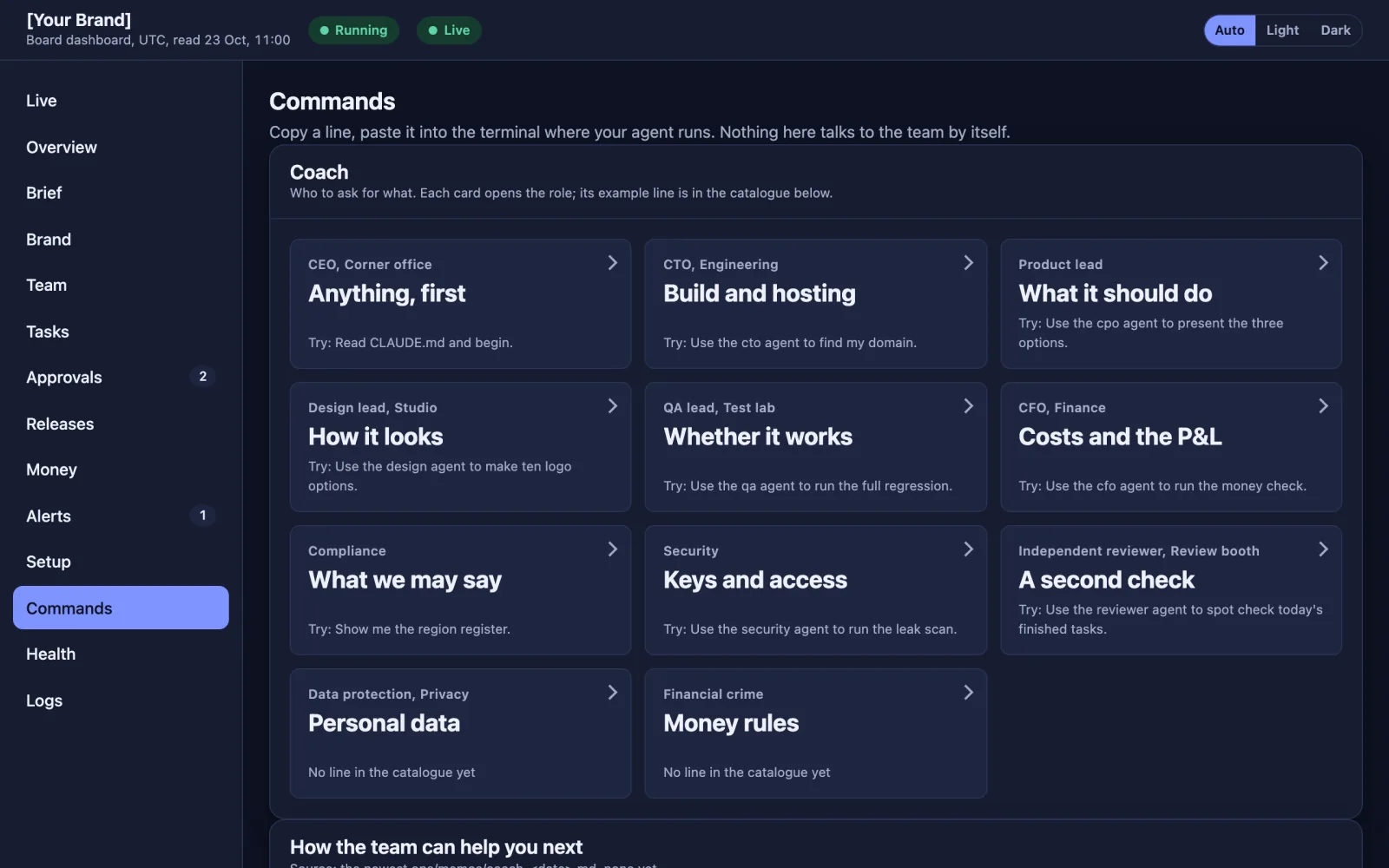Viewport: 1389px width, 868px height.
Task: Click "How the team can help you next" heading
Action: (436, 847)
